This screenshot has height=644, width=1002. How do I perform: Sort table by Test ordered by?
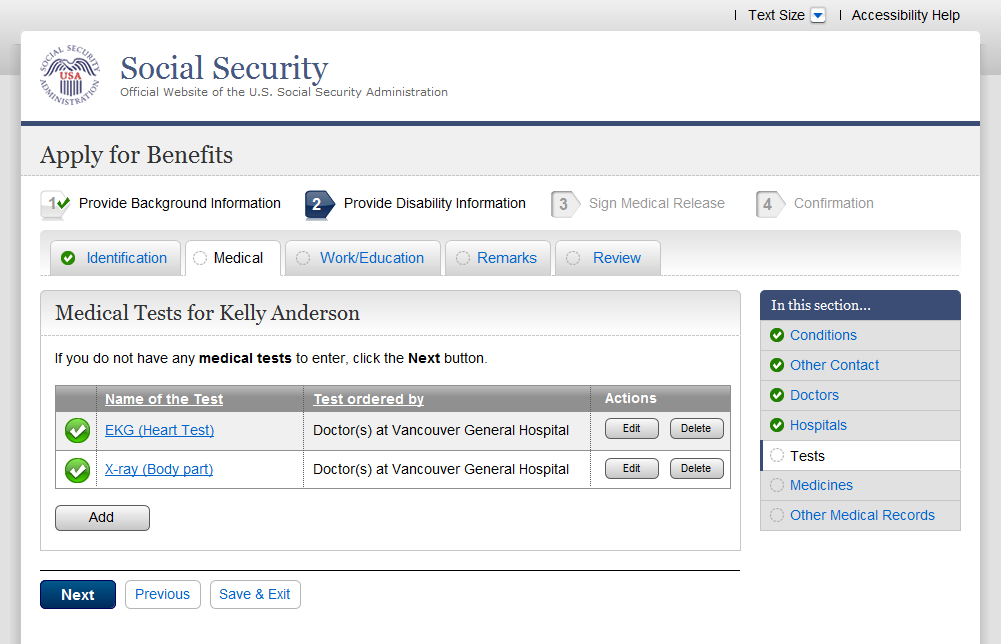pos(368,399)
